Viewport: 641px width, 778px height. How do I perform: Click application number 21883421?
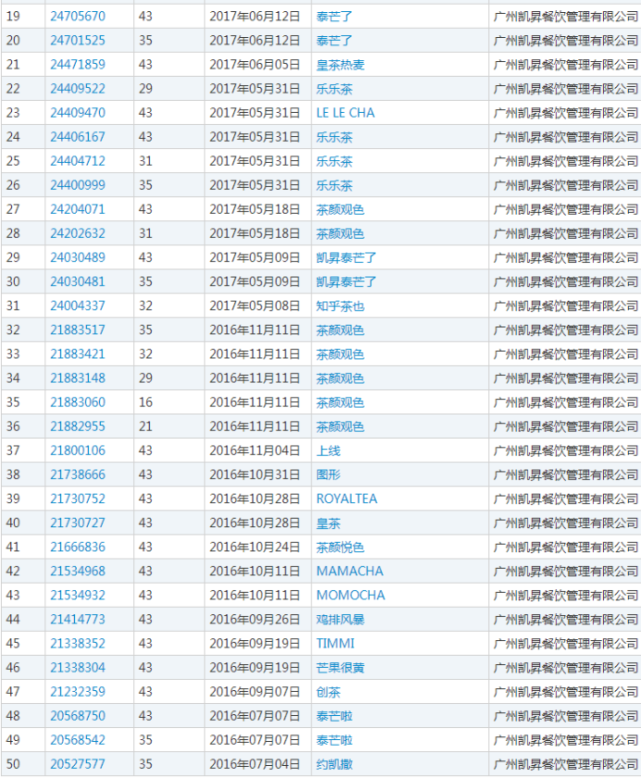point(78,354)
